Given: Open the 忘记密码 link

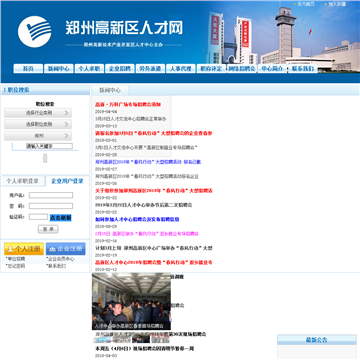Looking at the screenshot, I should pyautogui.click(x=16, y=266).
